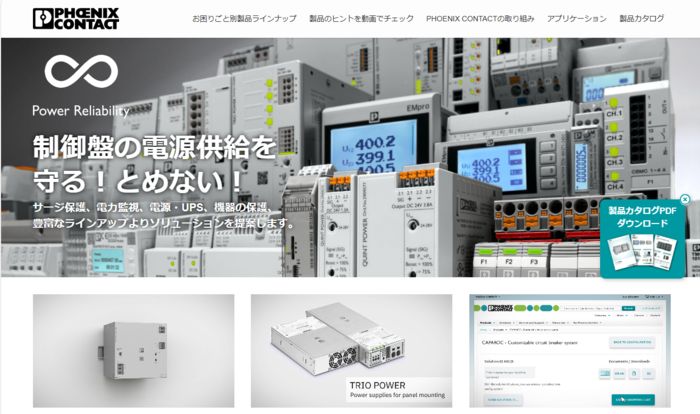Open the CAPAROC configurator screenshot thumbnail
This screenshot has width=700, height=414.
569,350
